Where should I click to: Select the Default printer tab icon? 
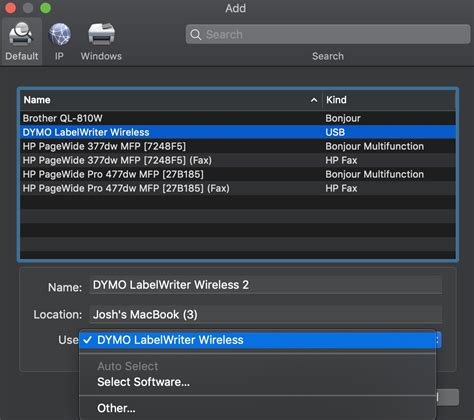[21, 41]
